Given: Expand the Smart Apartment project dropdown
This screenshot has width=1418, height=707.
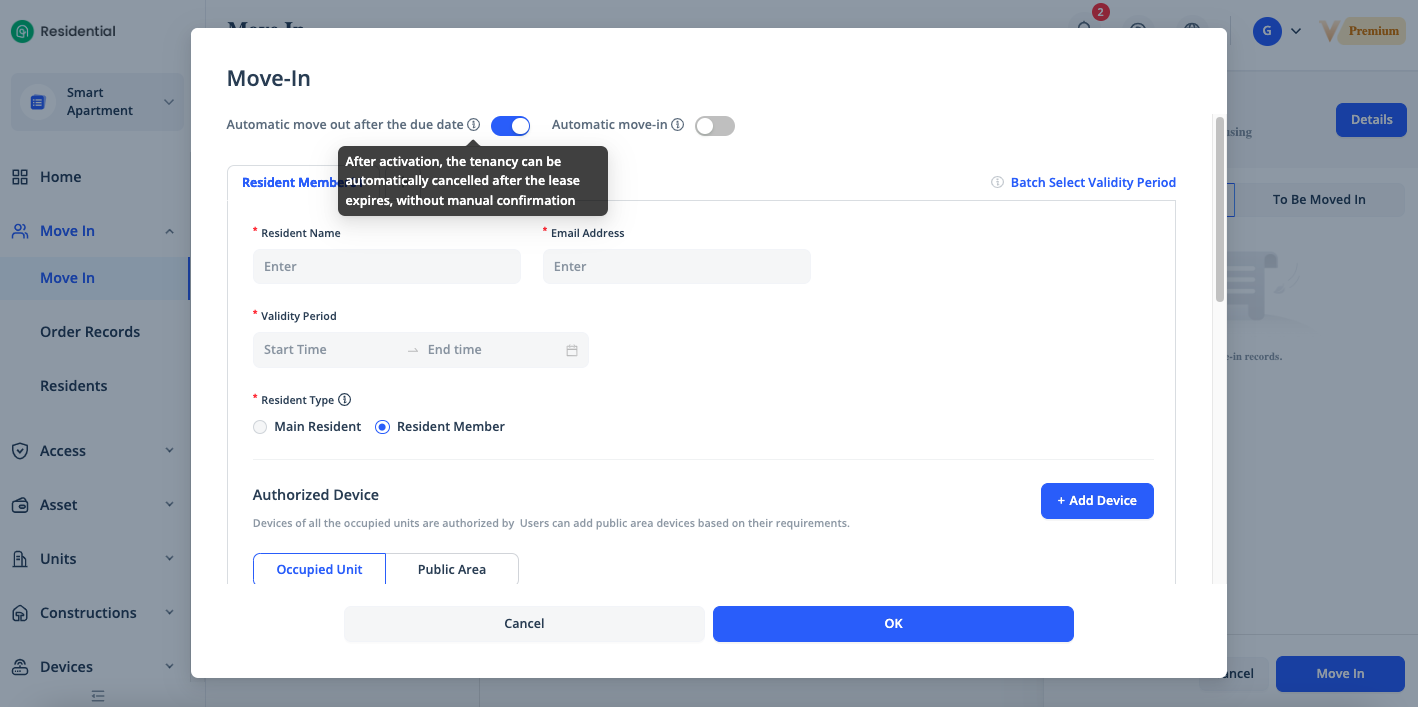Looking at the screenshot, I should pyautogui.click(x=168, y=102).
